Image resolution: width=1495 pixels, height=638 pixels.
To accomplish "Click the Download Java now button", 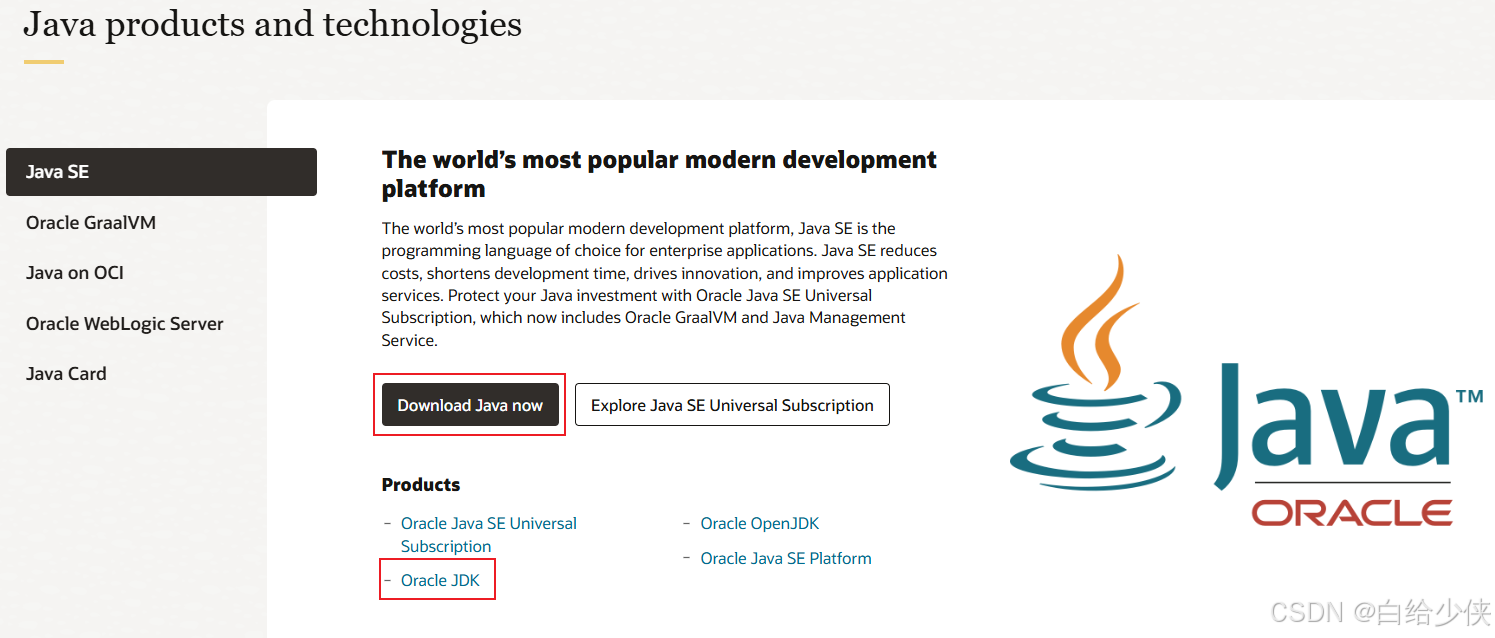I will point(470,405).
